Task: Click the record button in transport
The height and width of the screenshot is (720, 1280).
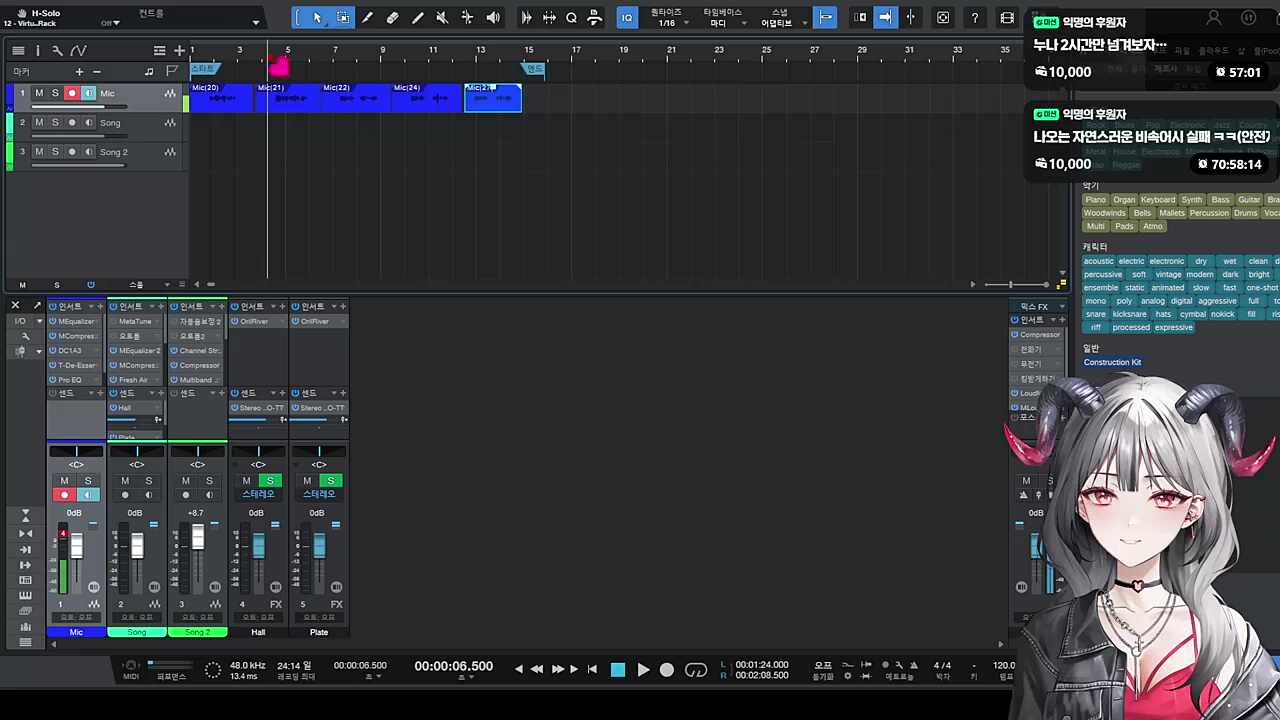Action: click(667, 670)
